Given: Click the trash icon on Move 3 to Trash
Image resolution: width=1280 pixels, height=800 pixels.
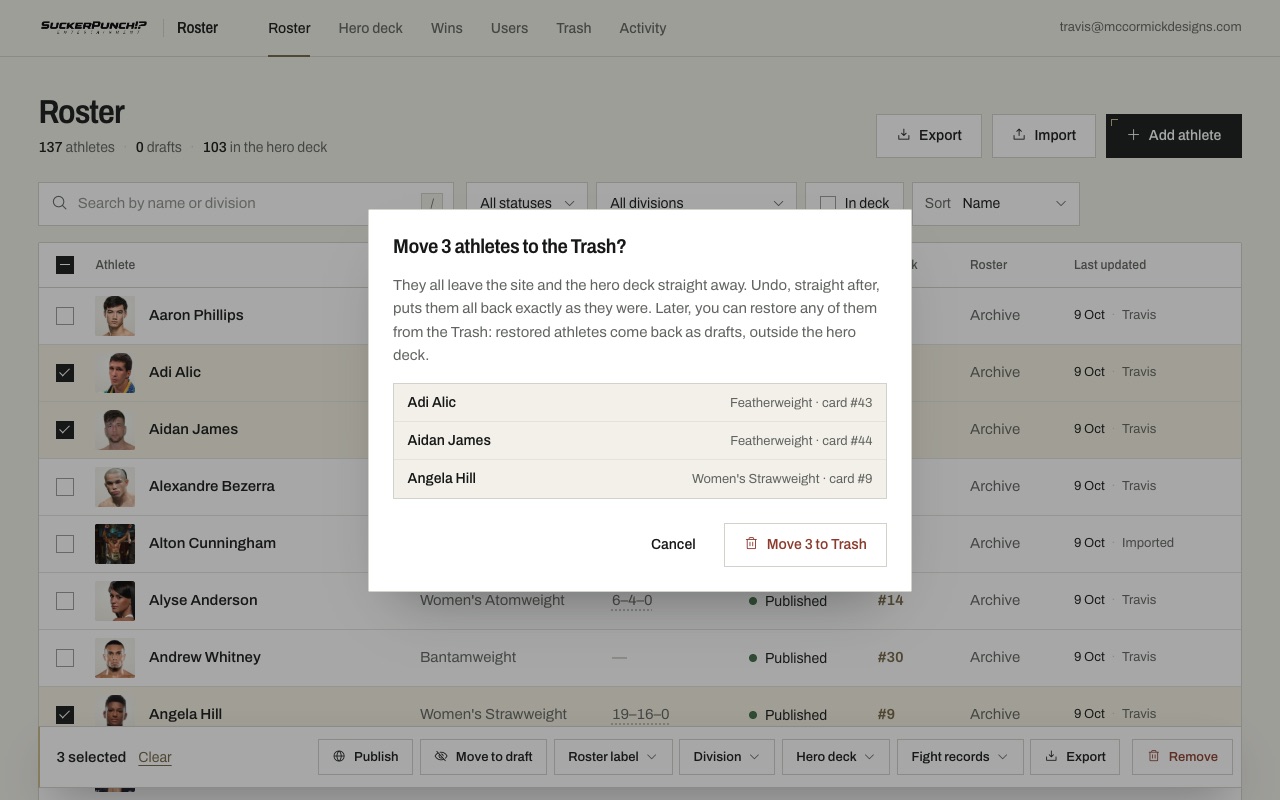Looking at the screenshot, I should [751, 544].
